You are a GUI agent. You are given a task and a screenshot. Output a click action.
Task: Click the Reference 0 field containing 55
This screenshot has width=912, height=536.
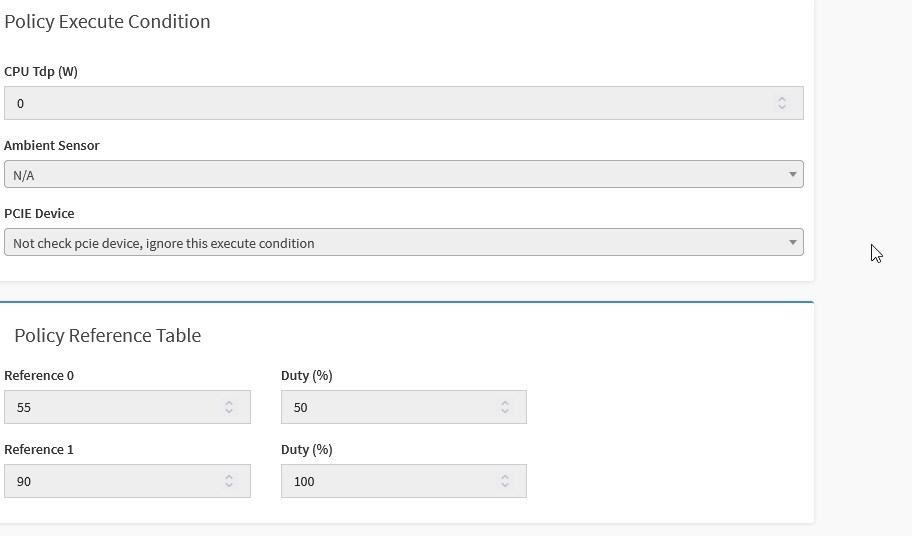click(127, 407)
